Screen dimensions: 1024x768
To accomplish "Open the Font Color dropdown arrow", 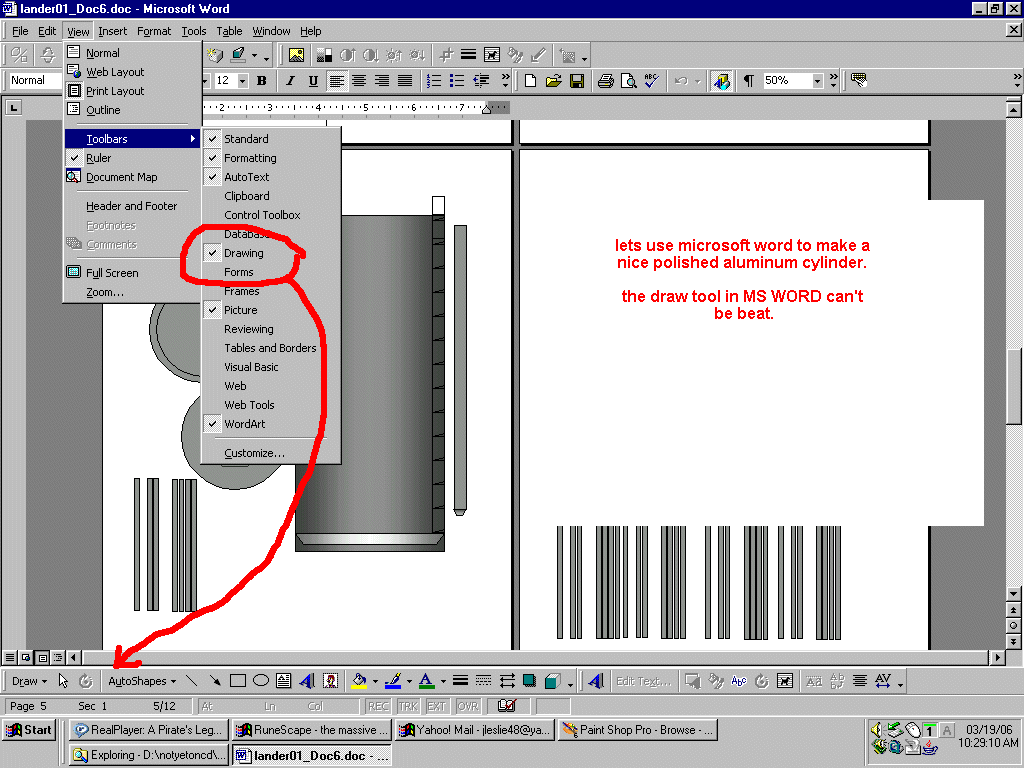I will pos(443,681).
